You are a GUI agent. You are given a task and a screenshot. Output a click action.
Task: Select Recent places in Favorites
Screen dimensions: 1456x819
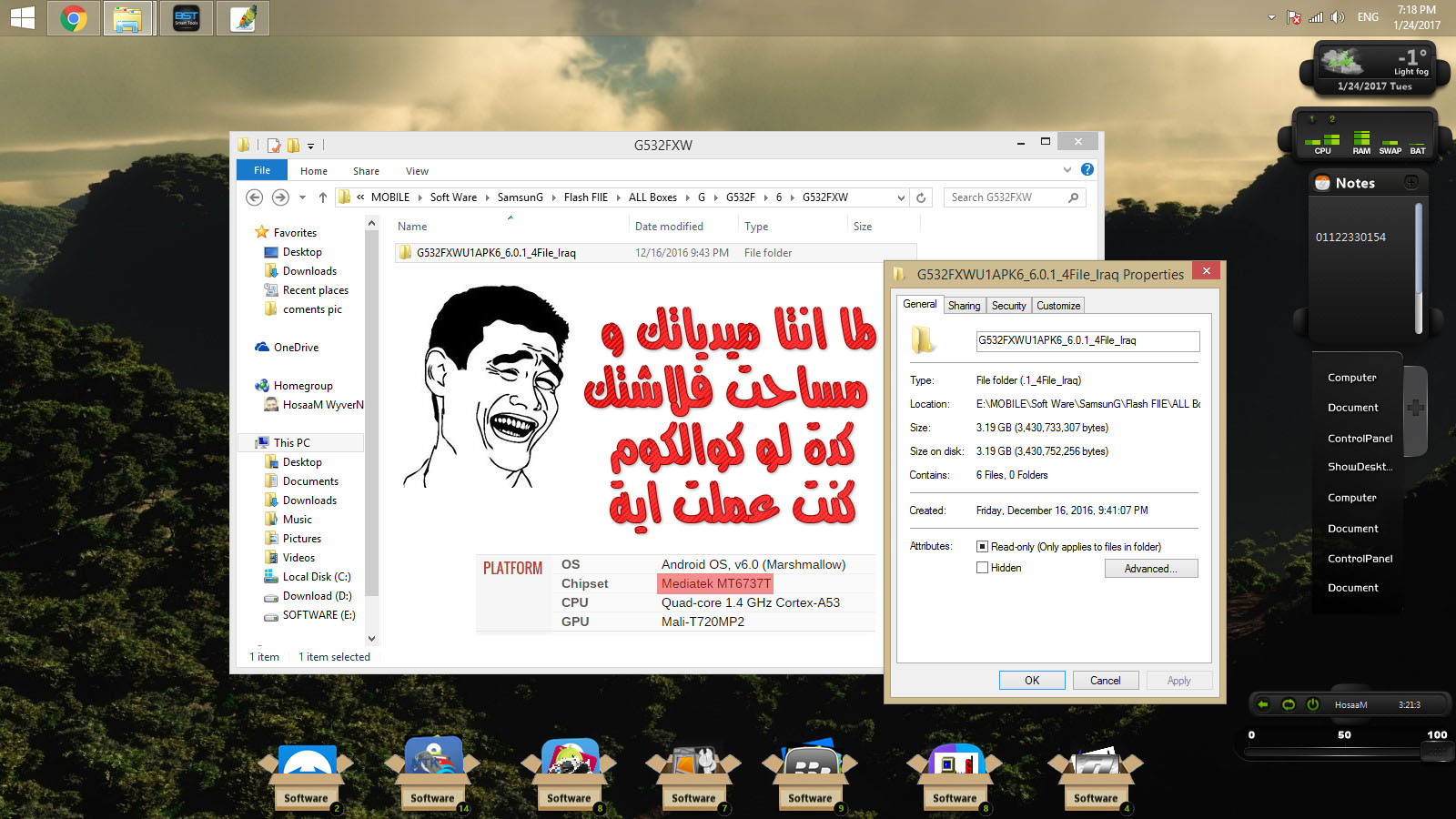pos(316,290)
